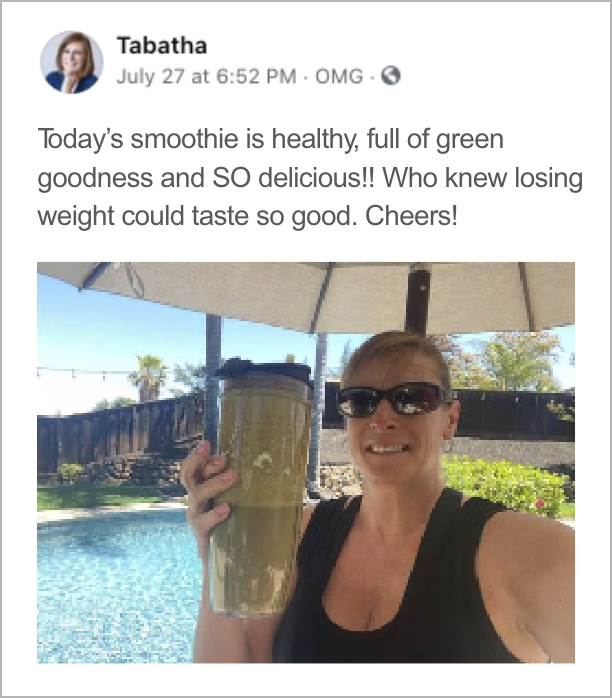Open the poolside selfie photo
Image resolution: width=612 pixels, height=698 pixels.
point(306,464)
